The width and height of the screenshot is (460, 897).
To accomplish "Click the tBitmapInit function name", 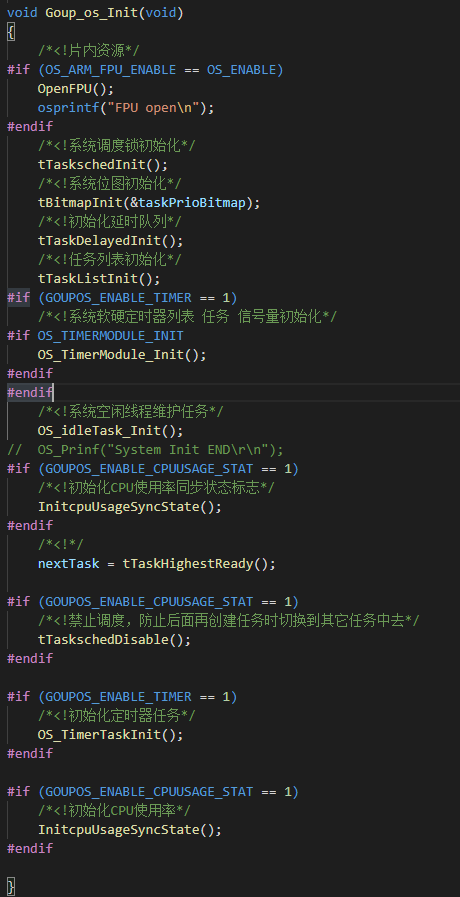I will click(x=80, y=203).
